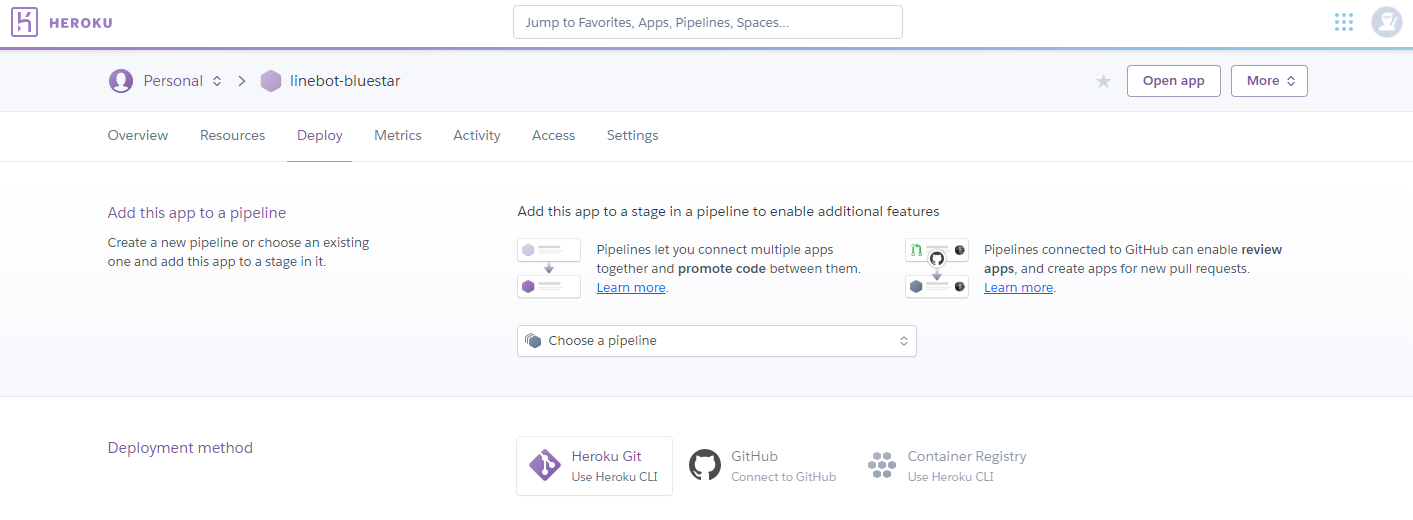Click the GitHub octocat icon
1413x520 pixels.
(705, 465)
